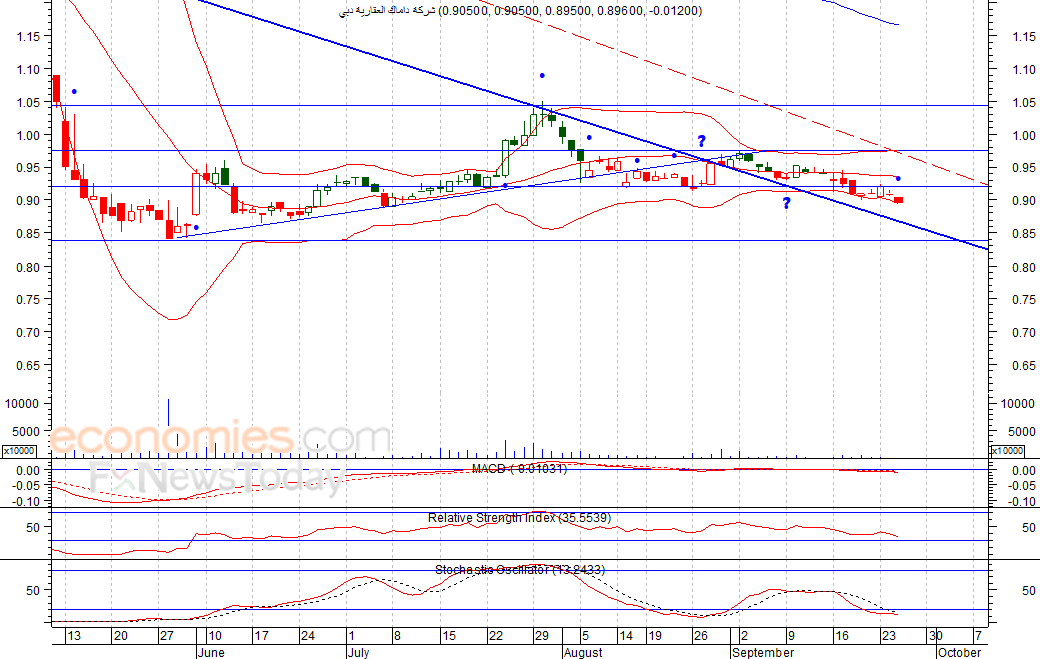Click the tallest blue volume bar near May 27
Viewport: 1040px width, 659px height.
click(168, 412)
